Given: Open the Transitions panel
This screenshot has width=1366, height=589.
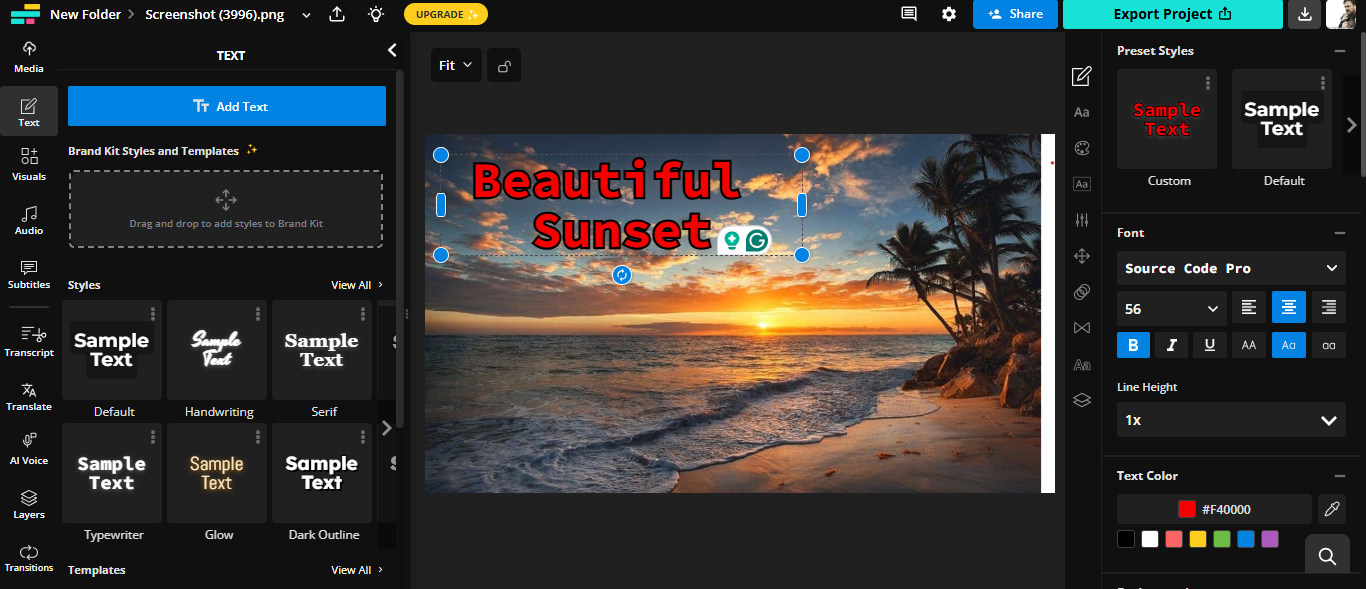Looking at the screenshot, I should coord(28,558).
